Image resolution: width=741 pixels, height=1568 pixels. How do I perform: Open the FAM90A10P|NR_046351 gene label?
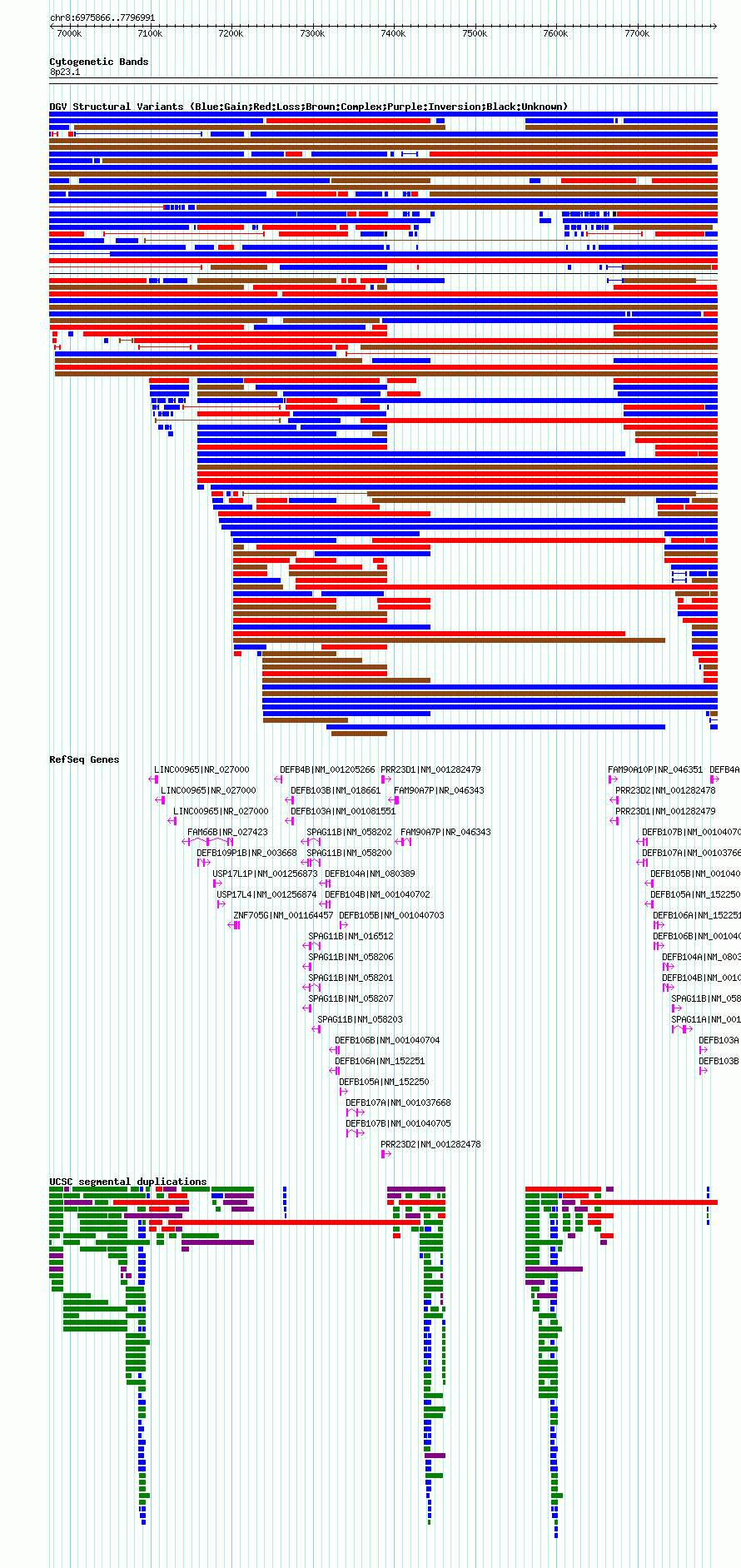tap(655, 769)
